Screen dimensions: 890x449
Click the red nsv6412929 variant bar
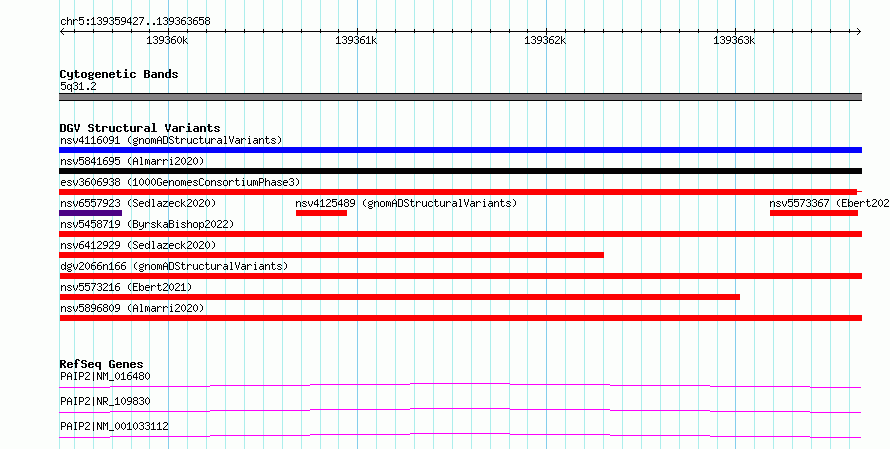(331, 255)
